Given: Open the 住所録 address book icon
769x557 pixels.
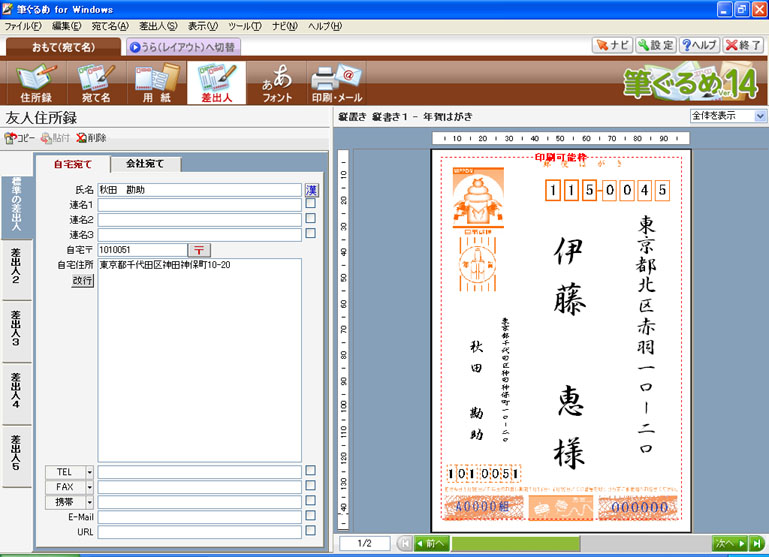Looking at the screenshot, I should [36, 83].
